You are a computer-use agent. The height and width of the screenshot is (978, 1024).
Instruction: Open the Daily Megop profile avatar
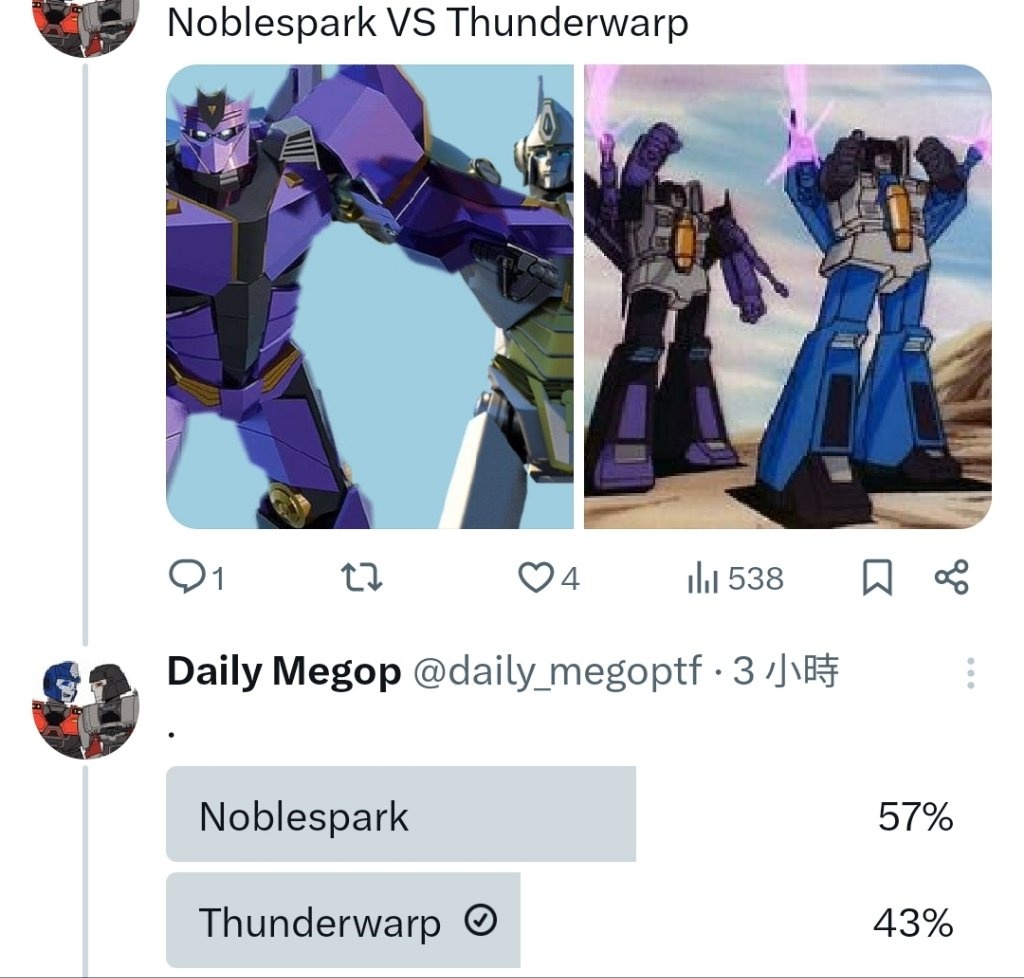86,708
